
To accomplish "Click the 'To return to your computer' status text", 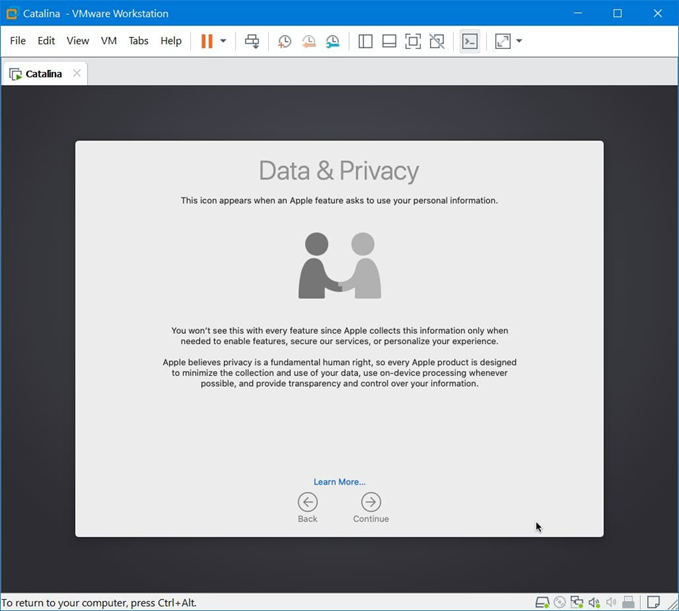I will coord(99,602).
